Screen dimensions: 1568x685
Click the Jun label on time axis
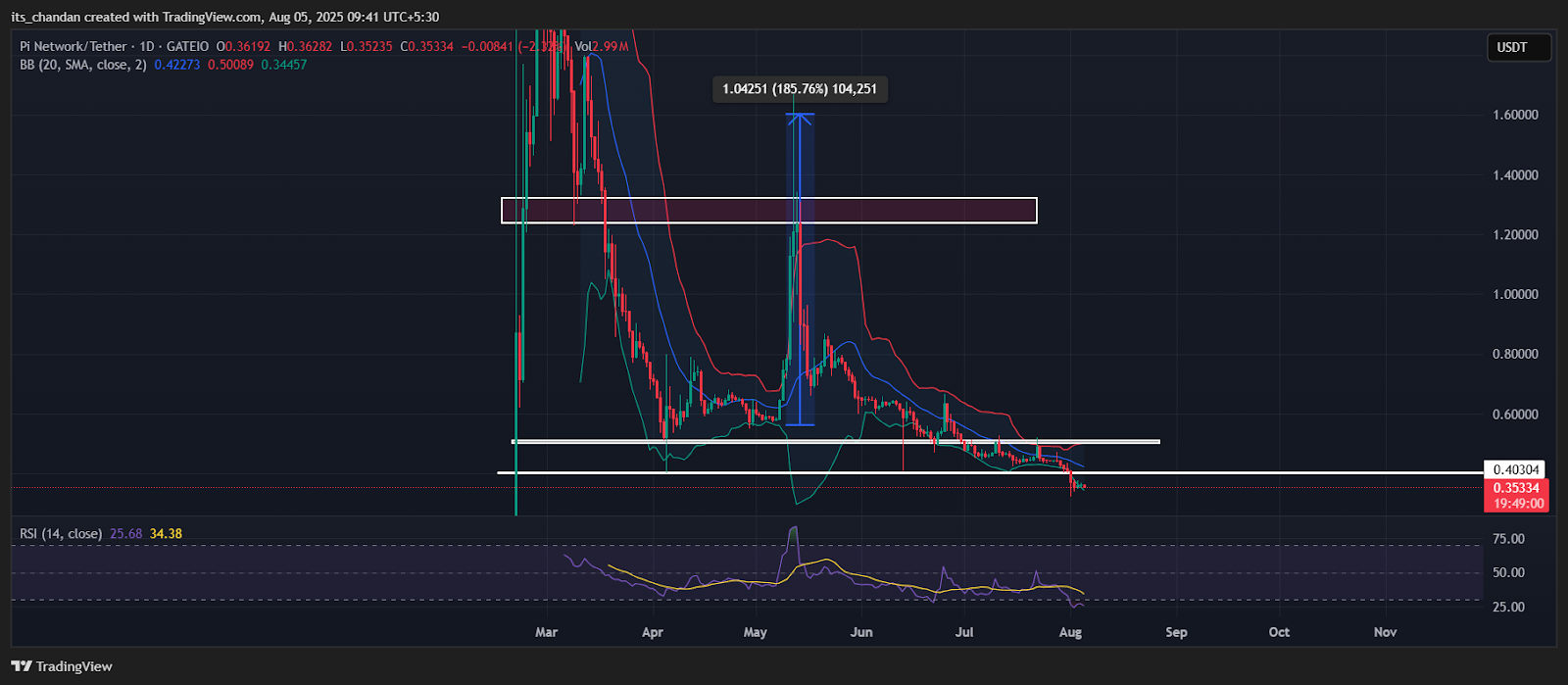861,632
